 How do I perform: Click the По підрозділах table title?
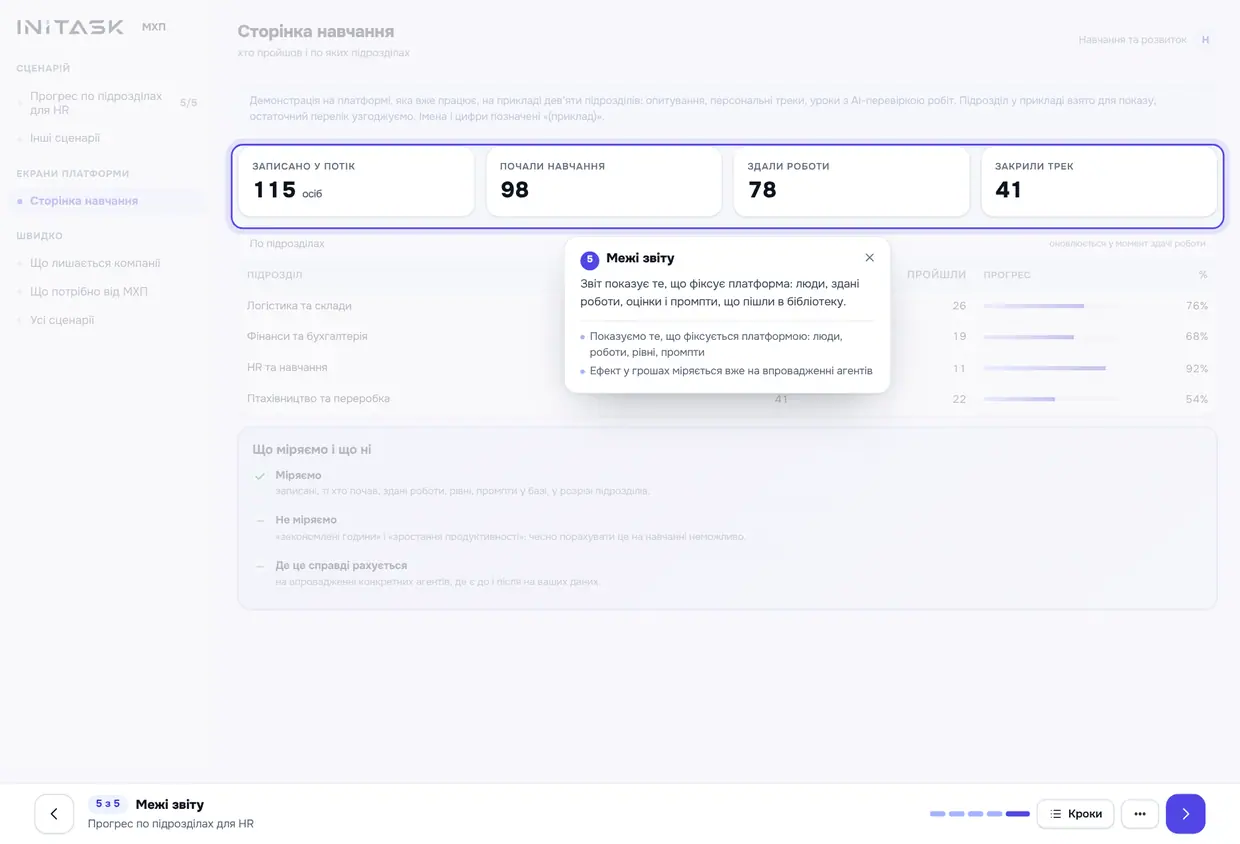[x=287, y=244]
